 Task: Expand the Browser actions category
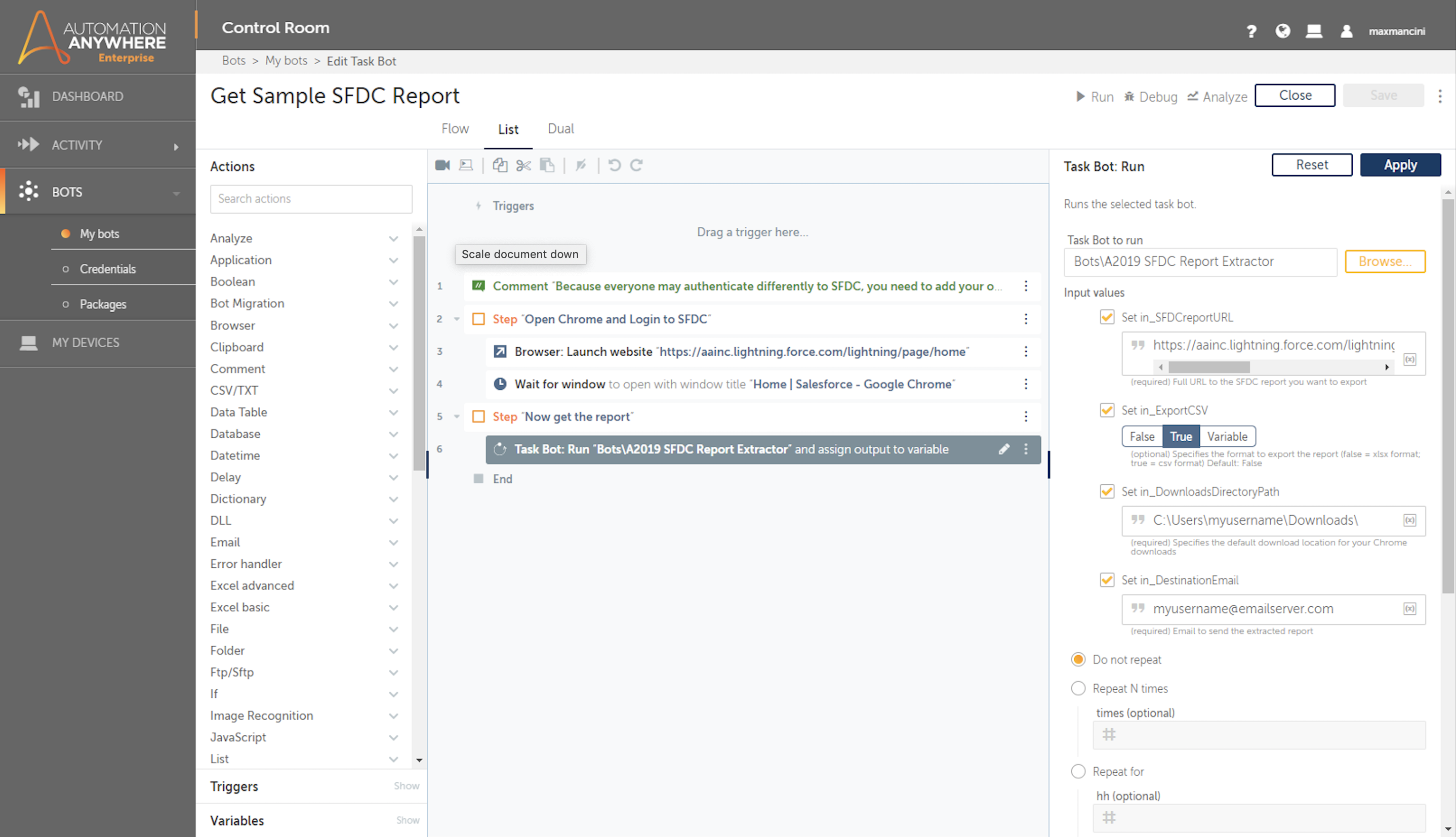tap(393, 326)
